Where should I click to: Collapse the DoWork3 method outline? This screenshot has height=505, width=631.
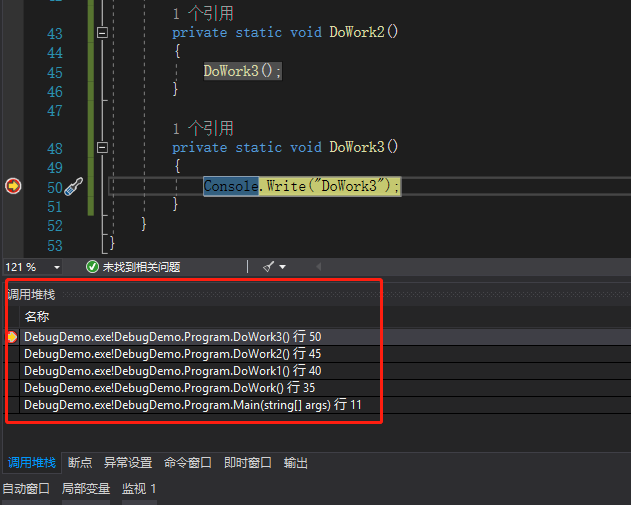pos(101,147)
